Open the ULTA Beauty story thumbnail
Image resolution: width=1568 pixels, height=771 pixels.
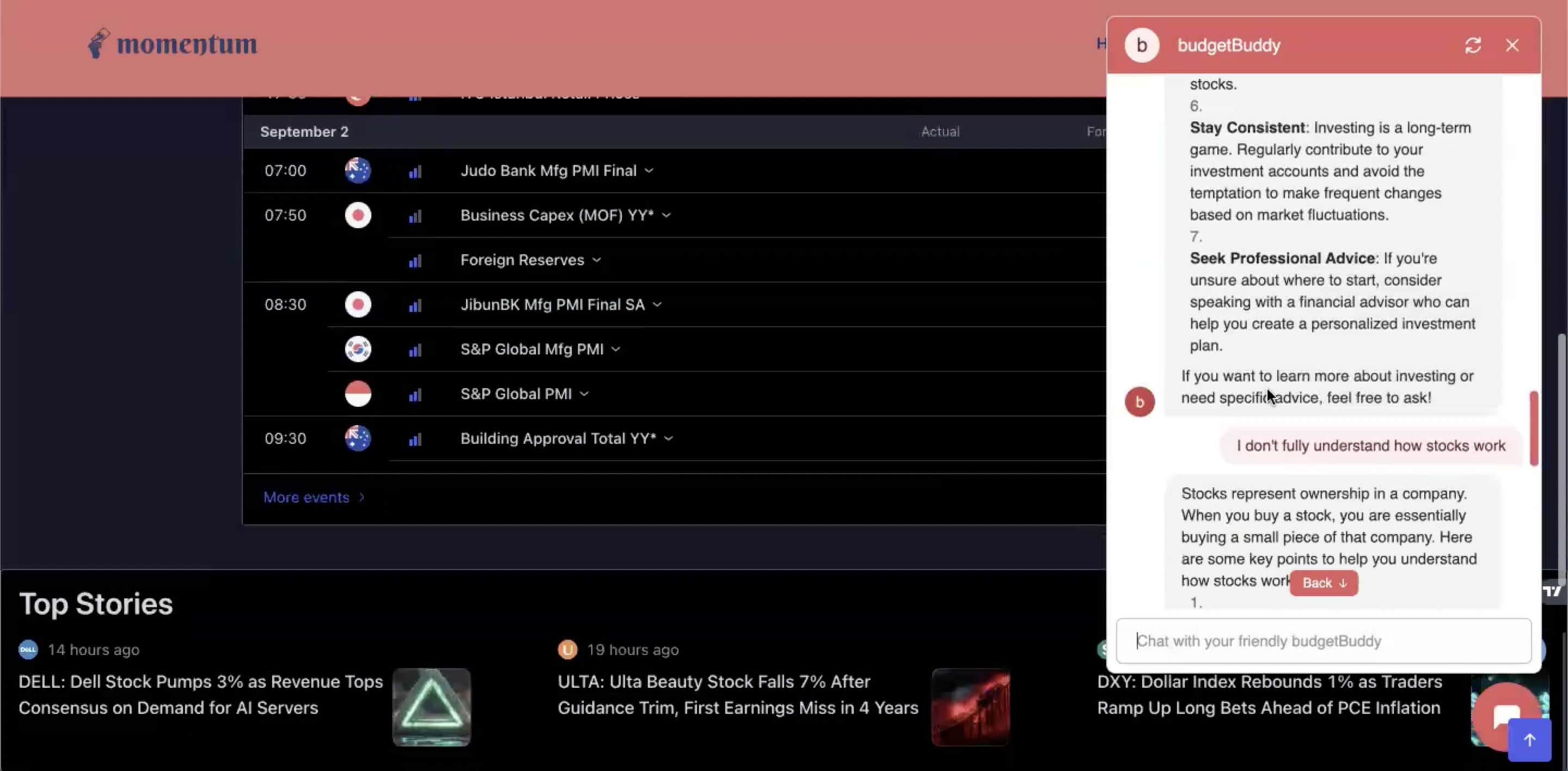(x=970, y=707)
